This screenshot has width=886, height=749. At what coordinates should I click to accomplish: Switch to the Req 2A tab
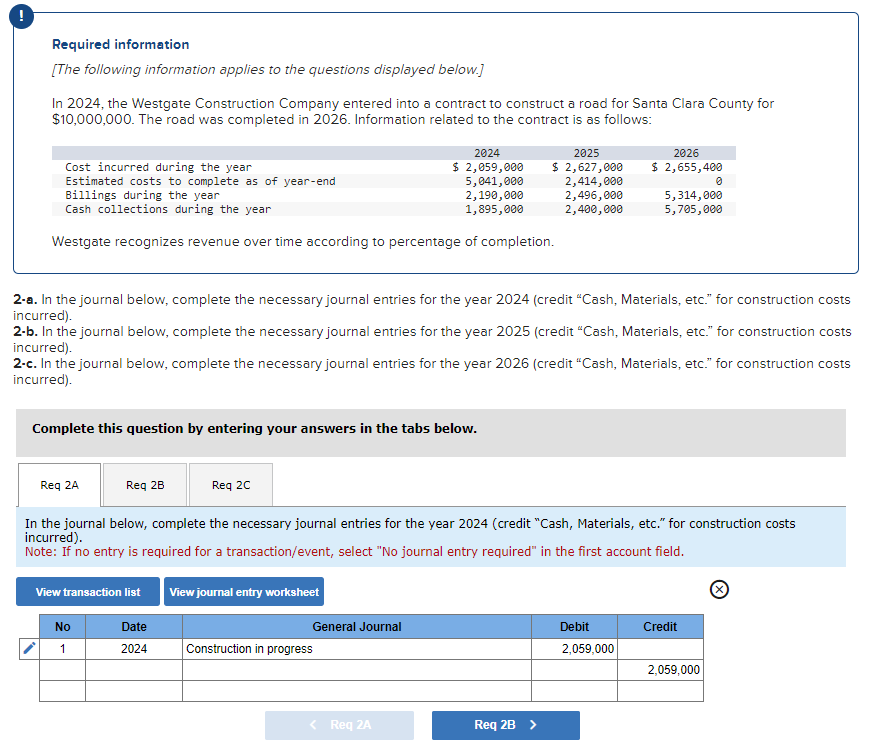(x=59, y=485)
